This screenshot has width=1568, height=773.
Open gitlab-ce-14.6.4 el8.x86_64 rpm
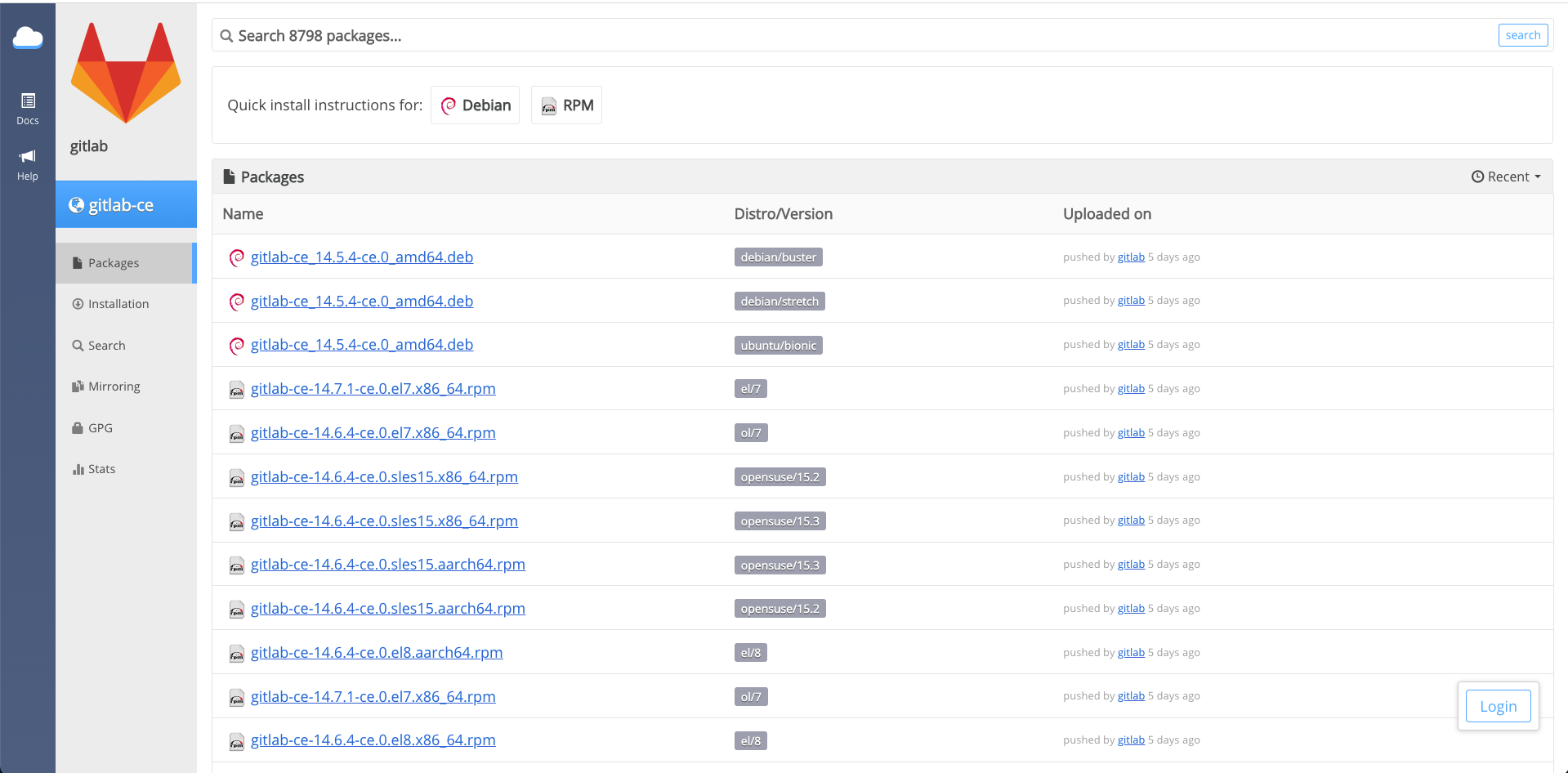pos(373,740)
